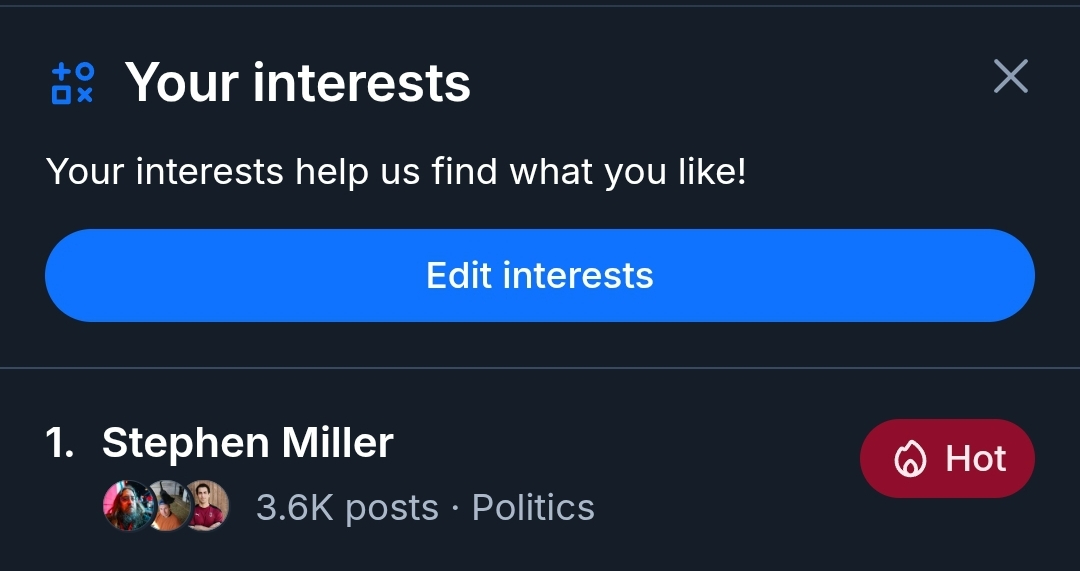Click the interests help description text
1080x571 pixels.
[396, 173]
